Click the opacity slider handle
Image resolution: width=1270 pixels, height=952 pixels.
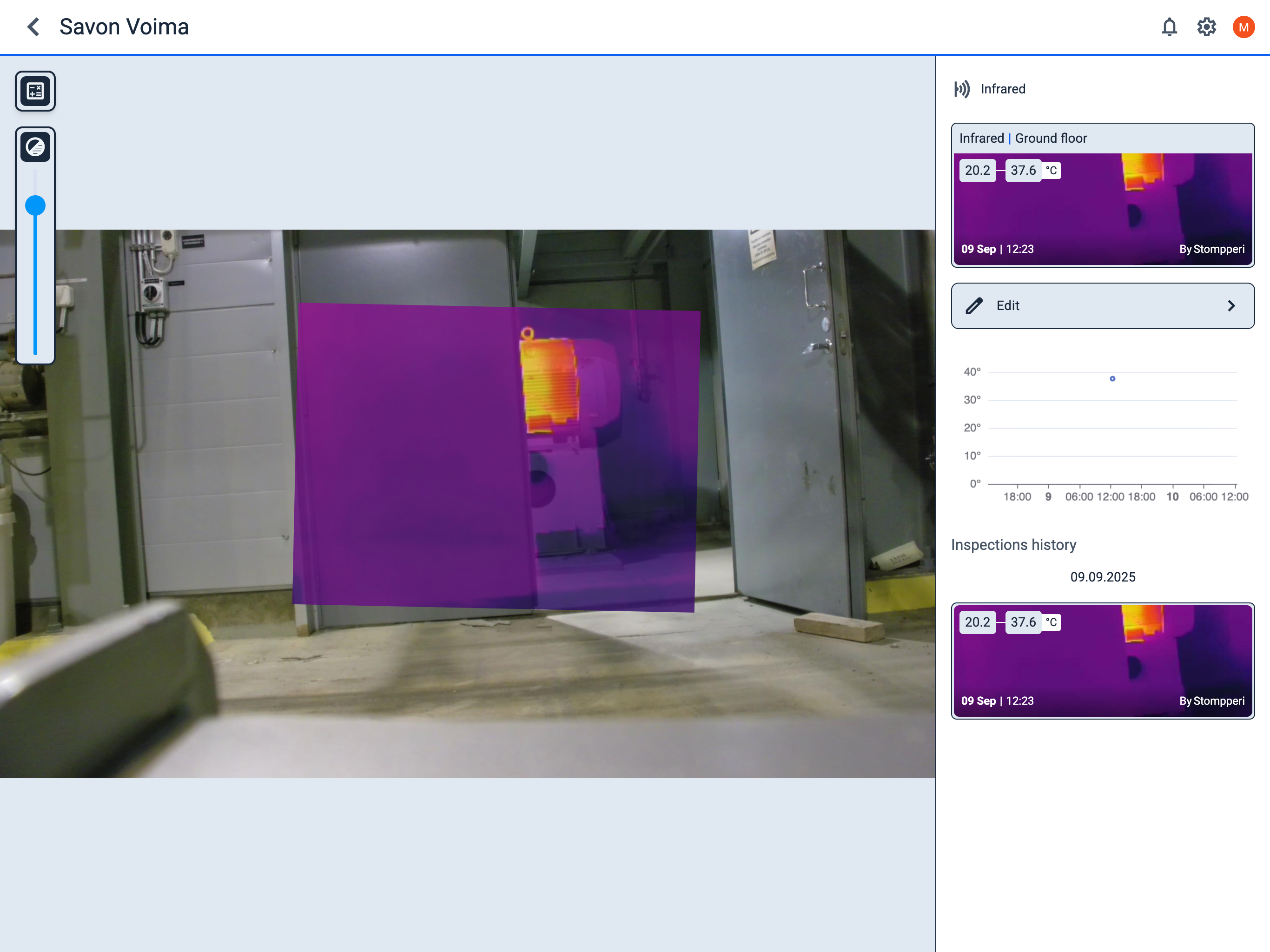tap(36, 205)
